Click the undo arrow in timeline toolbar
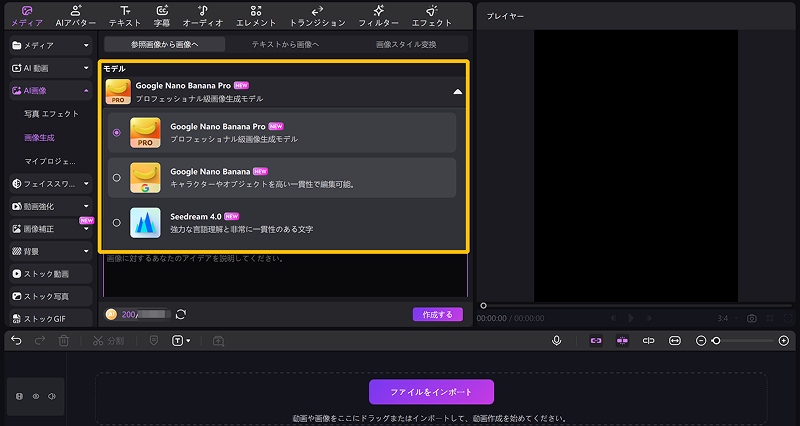This screenshot has height=426, width=800. [16, 340]
